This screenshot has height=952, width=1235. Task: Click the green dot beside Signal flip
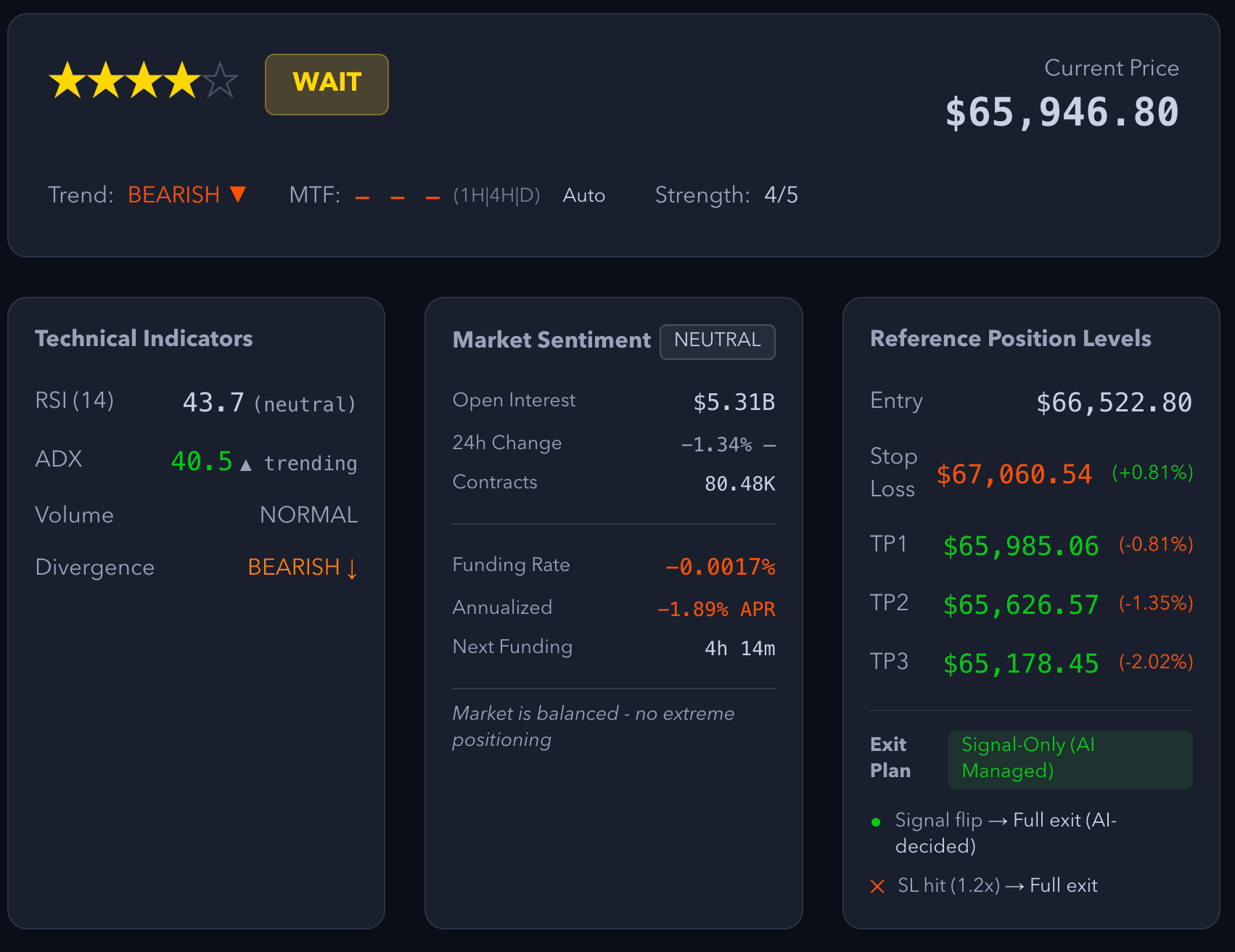click(877, 821)
